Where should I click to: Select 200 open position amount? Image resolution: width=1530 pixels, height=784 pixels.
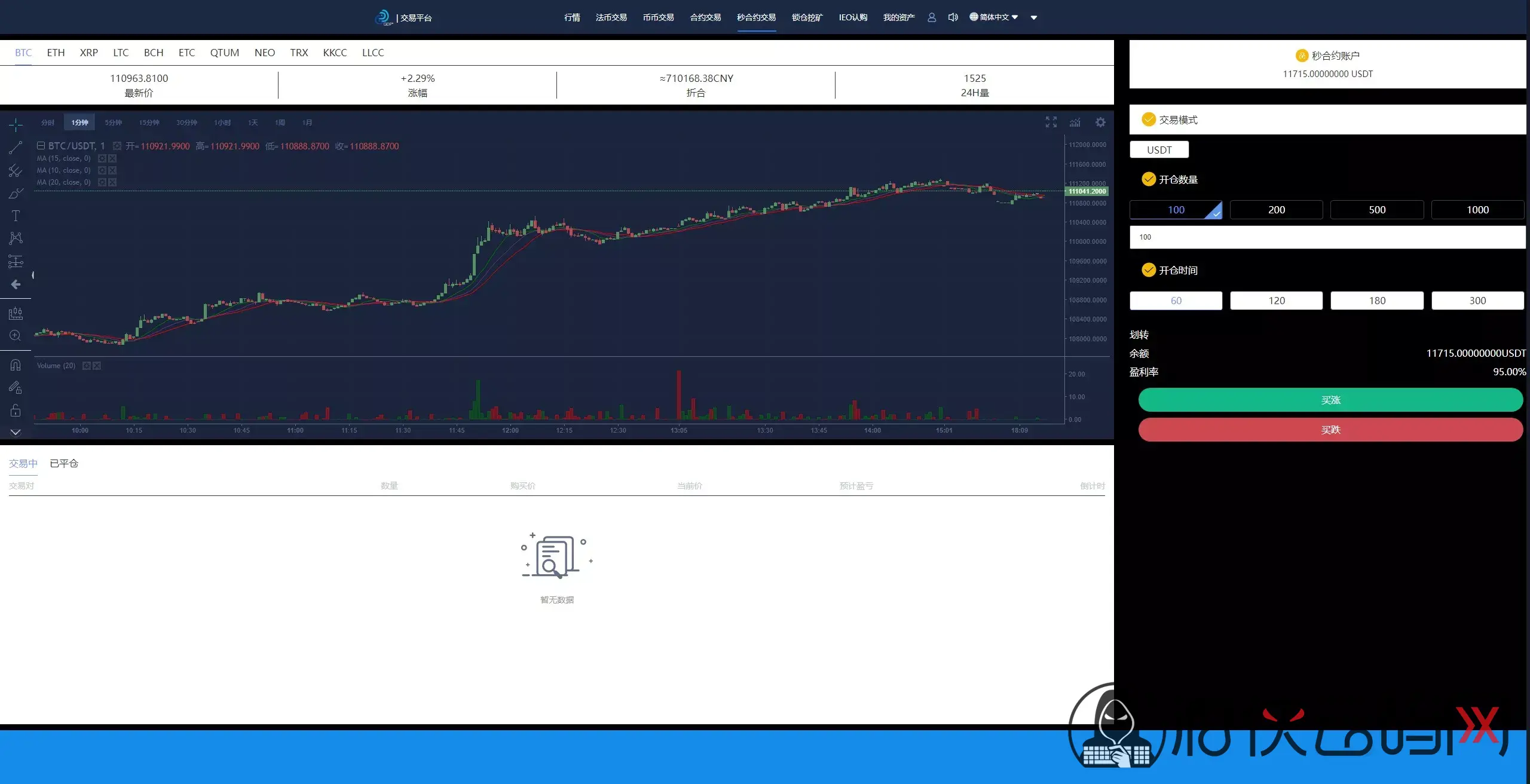(1276, 210)
